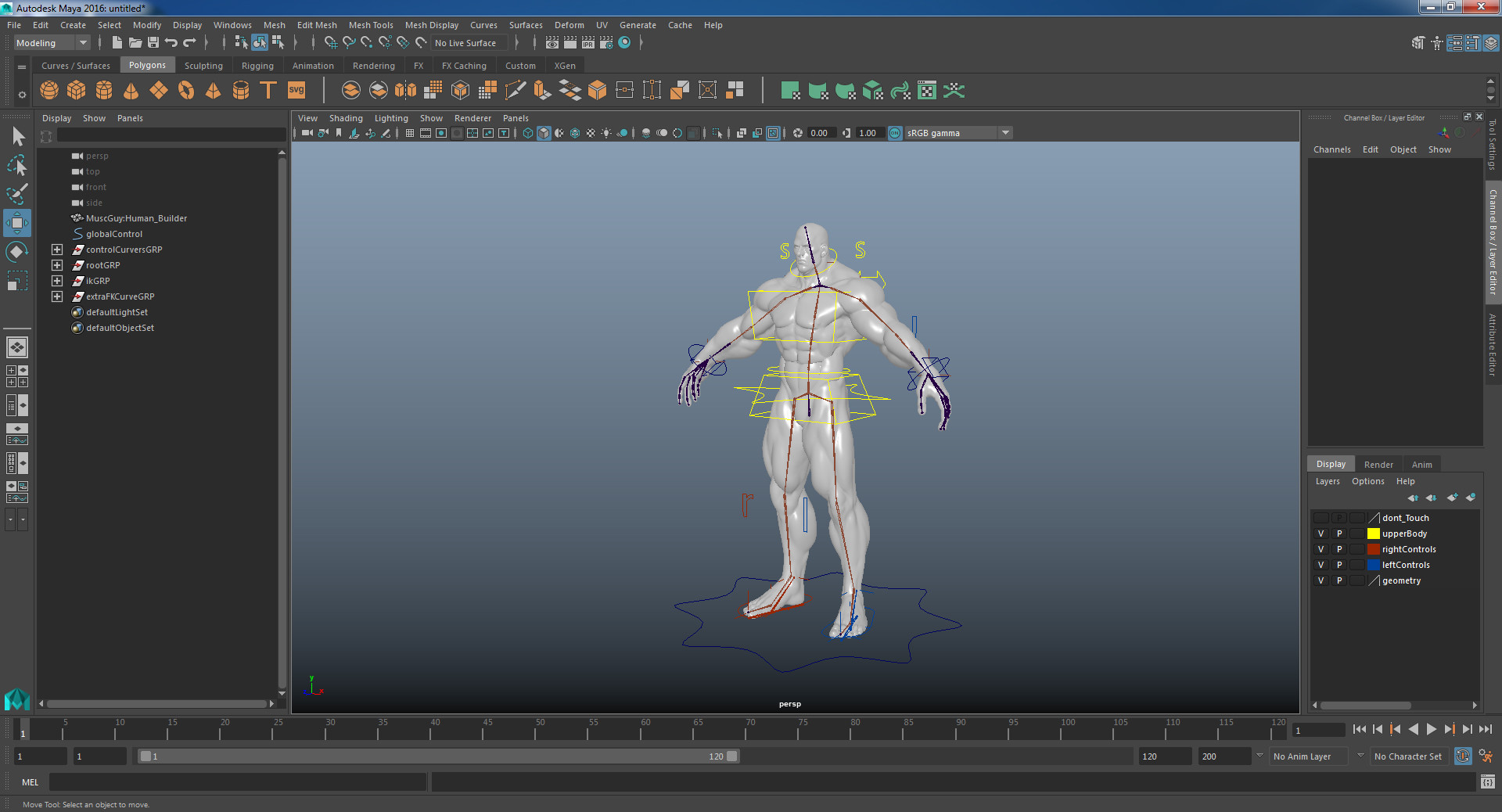Screen dimensions: 1502x812
Task: Expand the controlCurversGRP tree item
Action: tap(56, 250)
